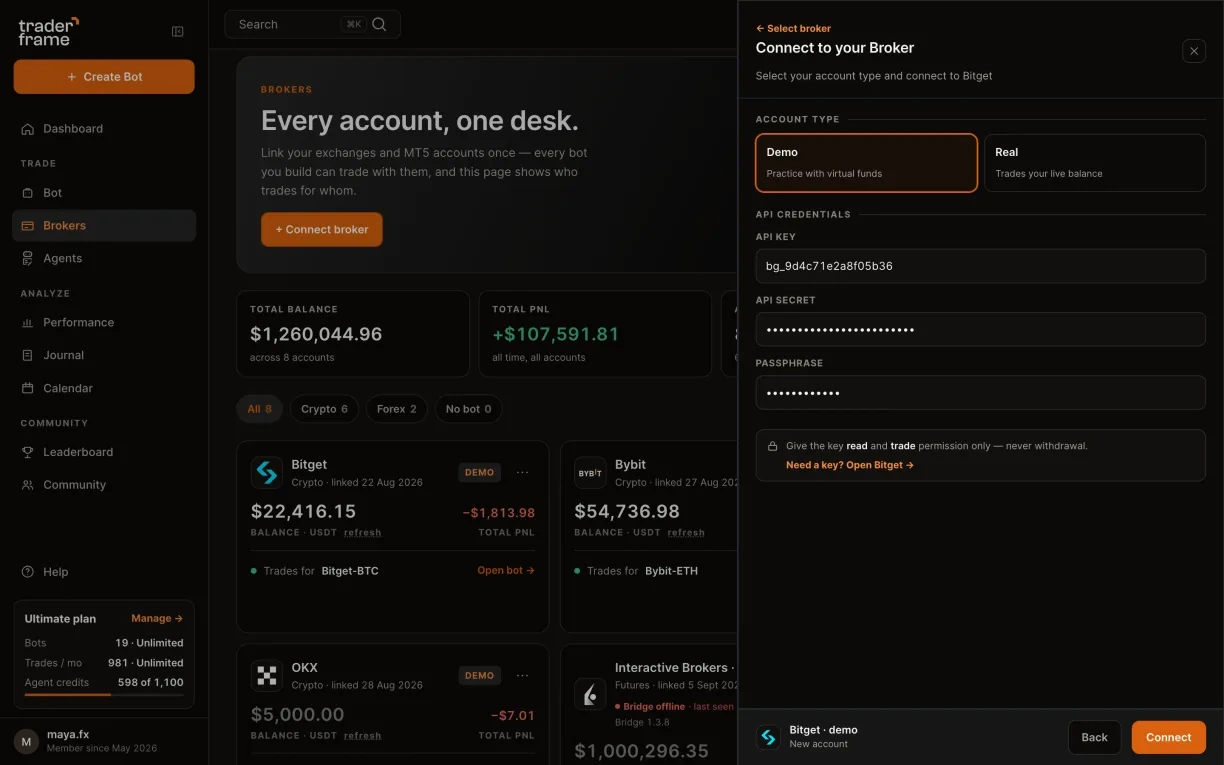This screenshot has width=1224, height=765.
Task: Go back via Select broker link
Action: pyautogui.click(x=794, y=29)
